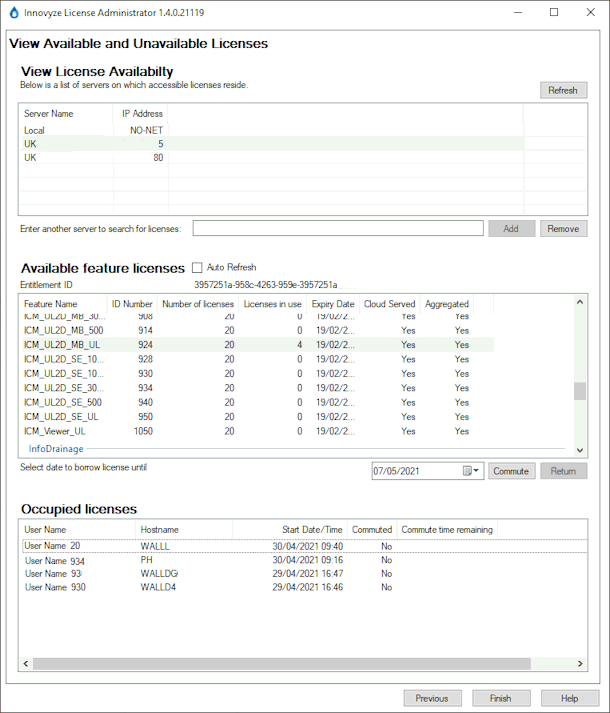Sort by Commuted column header
The height and width of the screenshot is (713, 610).
pyautogui.click(x=372, y=530)
